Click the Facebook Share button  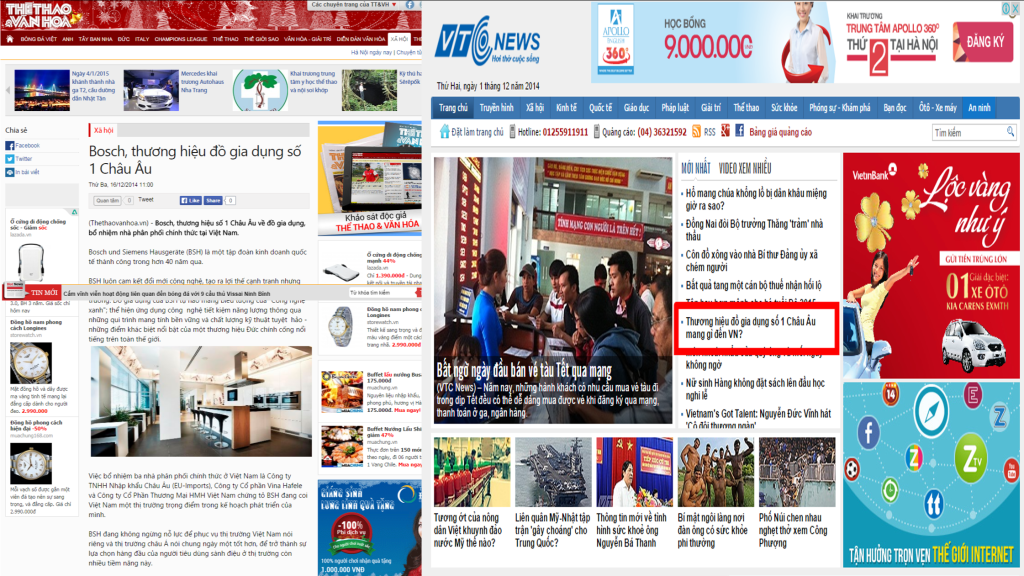[213, 200]
